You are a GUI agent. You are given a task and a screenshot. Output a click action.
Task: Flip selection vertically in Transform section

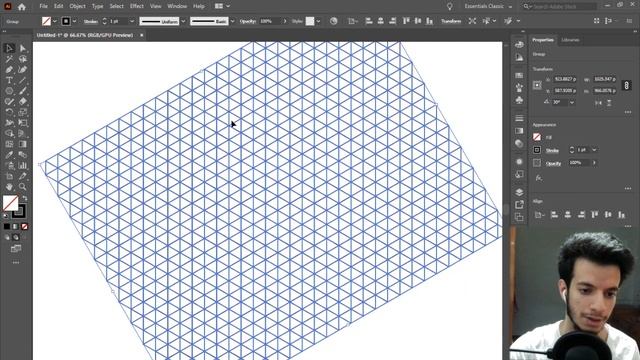[609, 103]
